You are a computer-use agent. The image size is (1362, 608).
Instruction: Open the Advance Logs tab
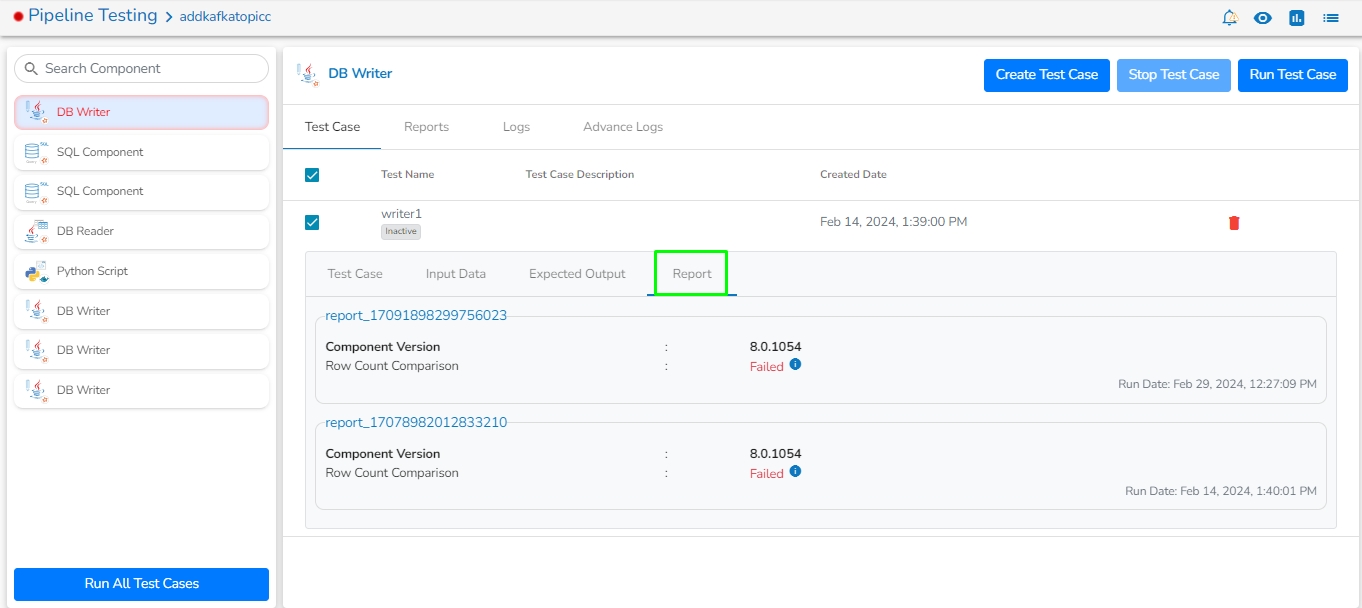(x=622, y=127)
